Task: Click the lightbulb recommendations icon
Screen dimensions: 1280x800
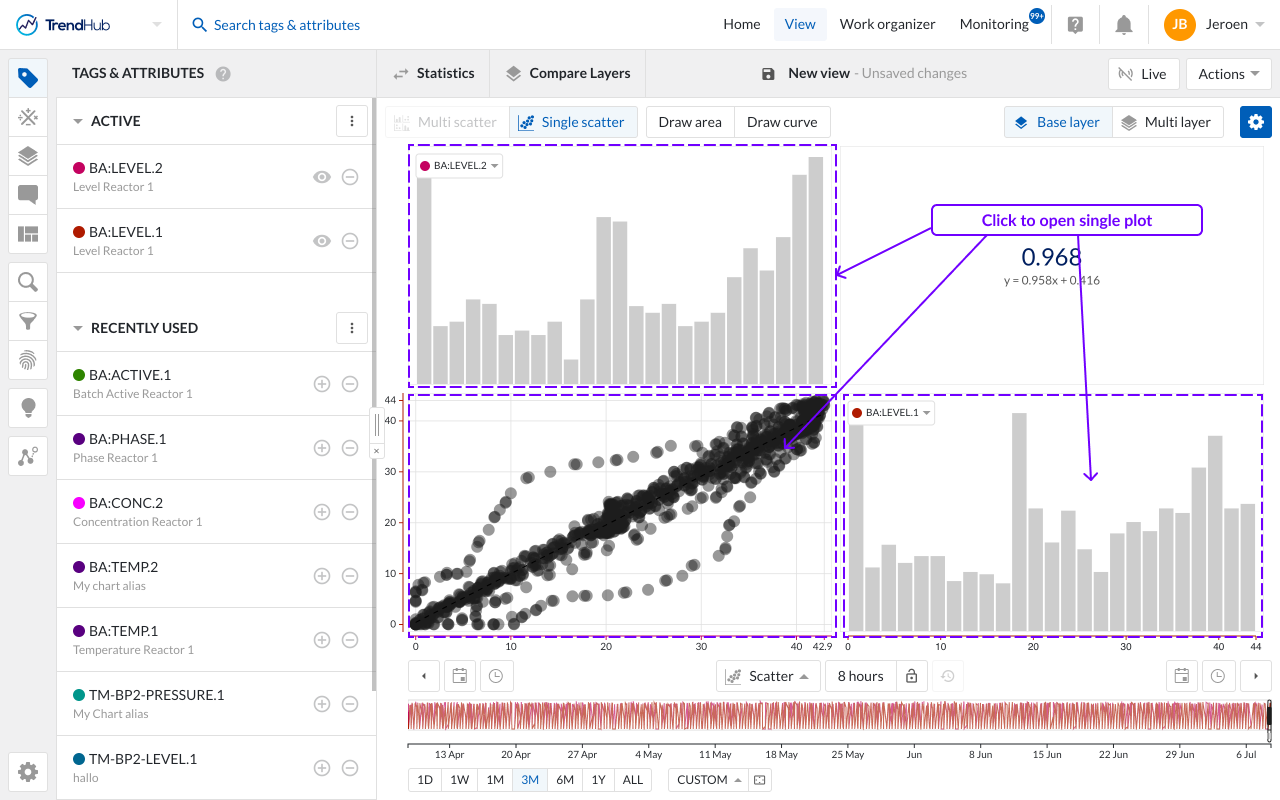Action: coord(27,407)
